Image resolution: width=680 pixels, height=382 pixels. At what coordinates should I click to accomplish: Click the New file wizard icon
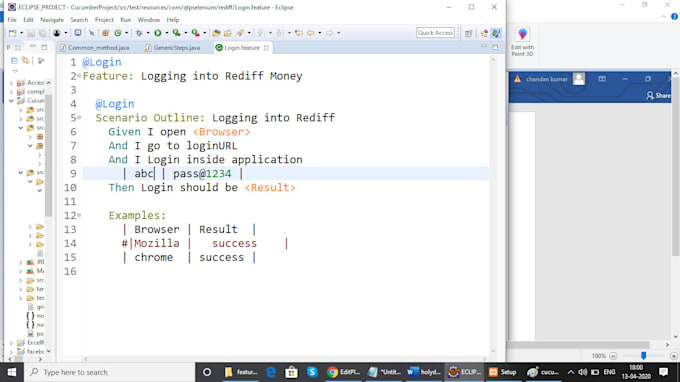[12, 33]
